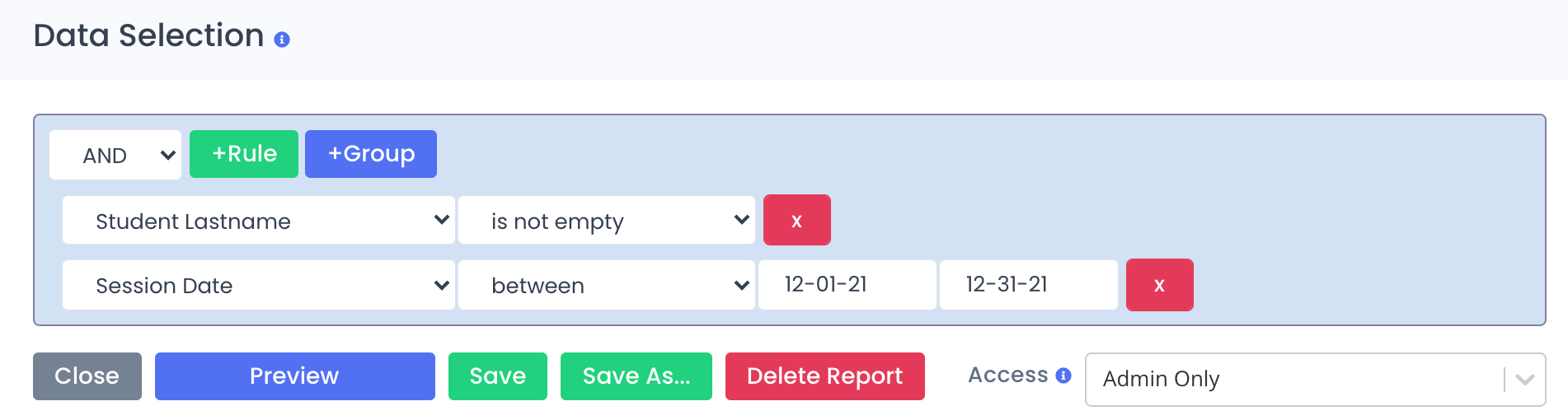Expand the Admin Only access selector
The width and height of the screenshot is (1568, 420).
[x=1315, y=380]
